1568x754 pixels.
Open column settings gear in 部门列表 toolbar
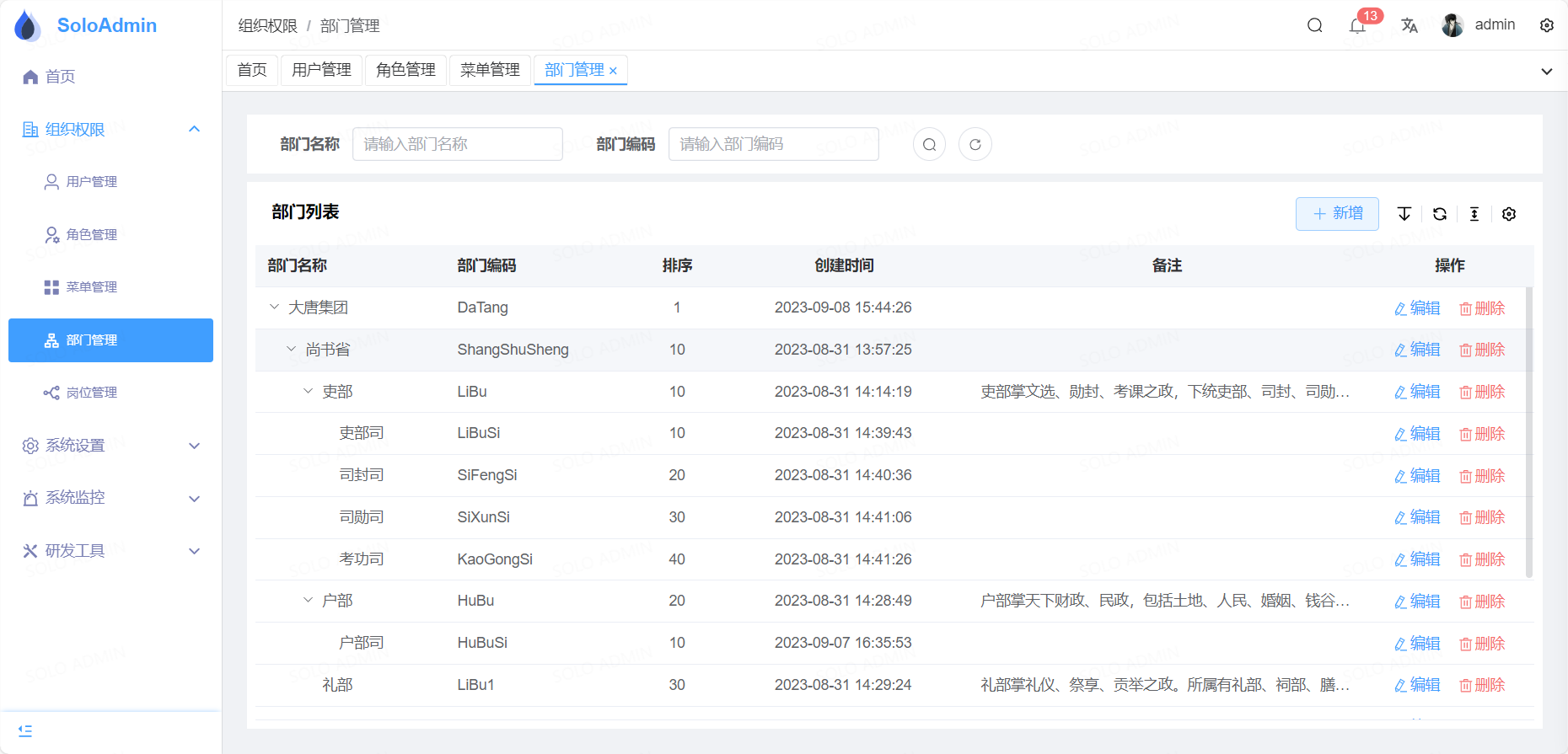(x=1509, y=214)
